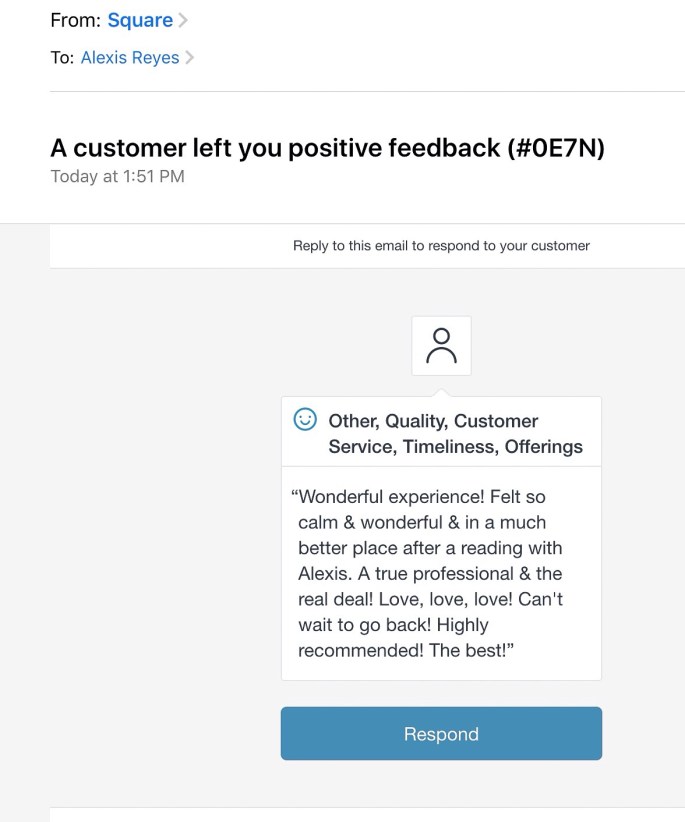Click the feedback ID #0E7N in subject
685x822 pixels.
click(556, 148)
